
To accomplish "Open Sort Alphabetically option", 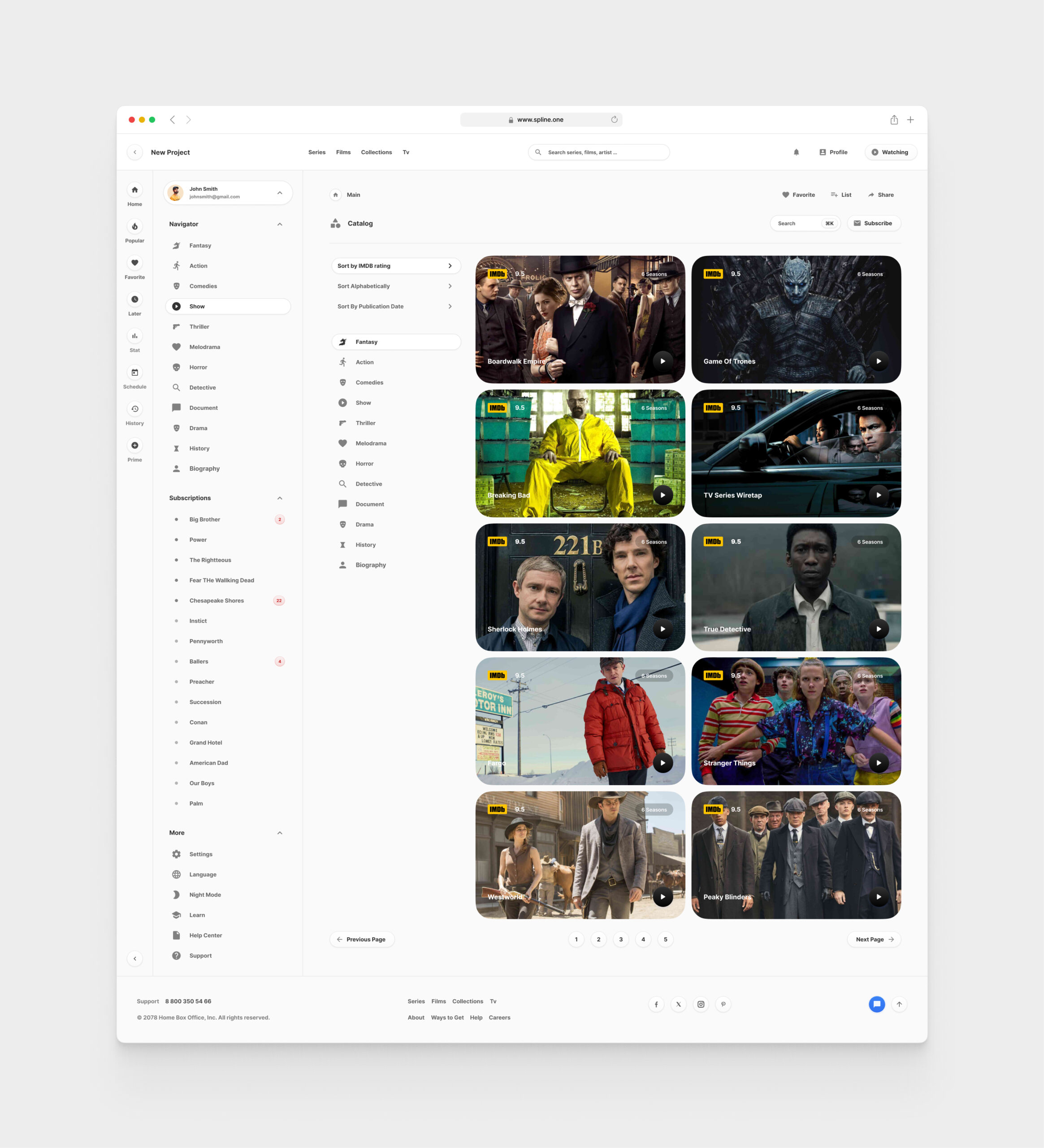I will coord(396,286).
